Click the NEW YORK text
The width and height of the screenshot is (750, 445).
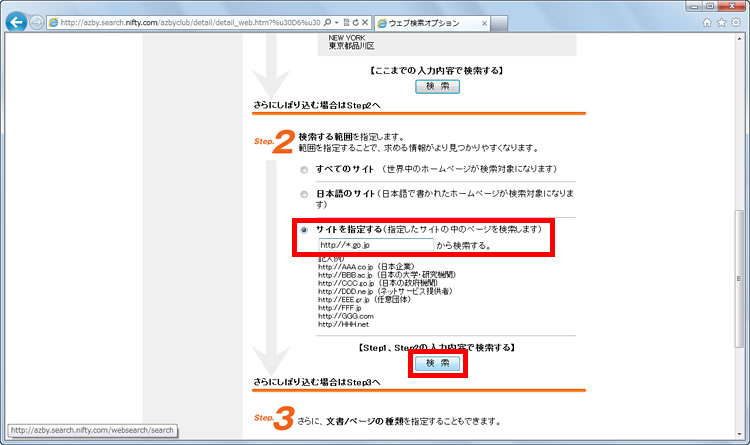point(347,38)
